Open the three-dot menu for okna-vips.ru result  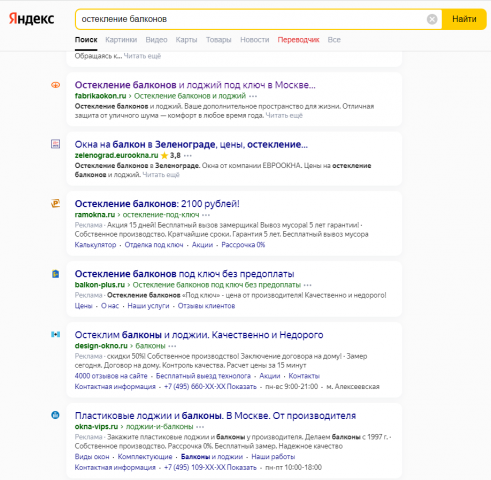click(x=200, y=427)
